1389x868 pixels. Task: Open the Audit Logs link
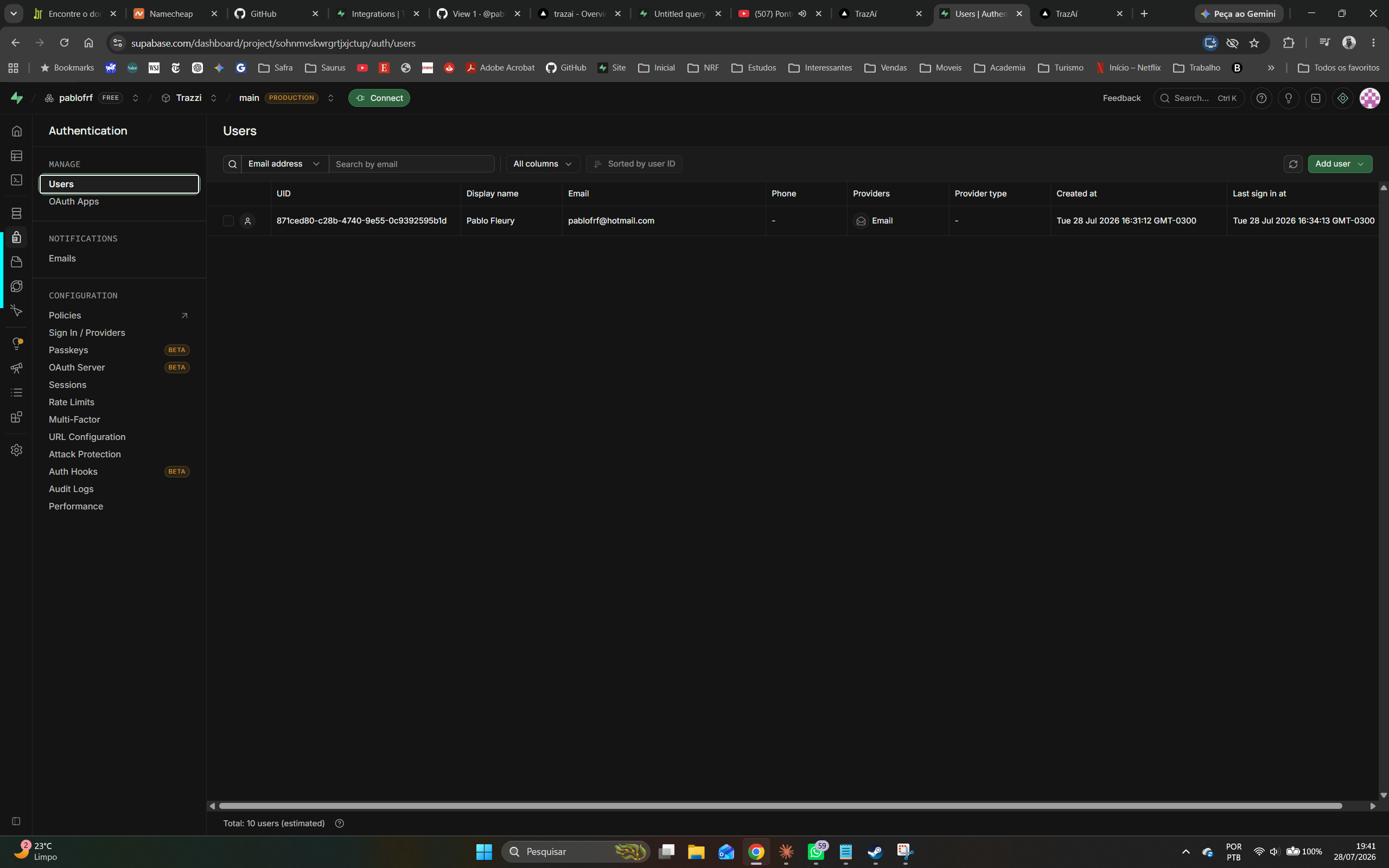(x=71, y=489)
